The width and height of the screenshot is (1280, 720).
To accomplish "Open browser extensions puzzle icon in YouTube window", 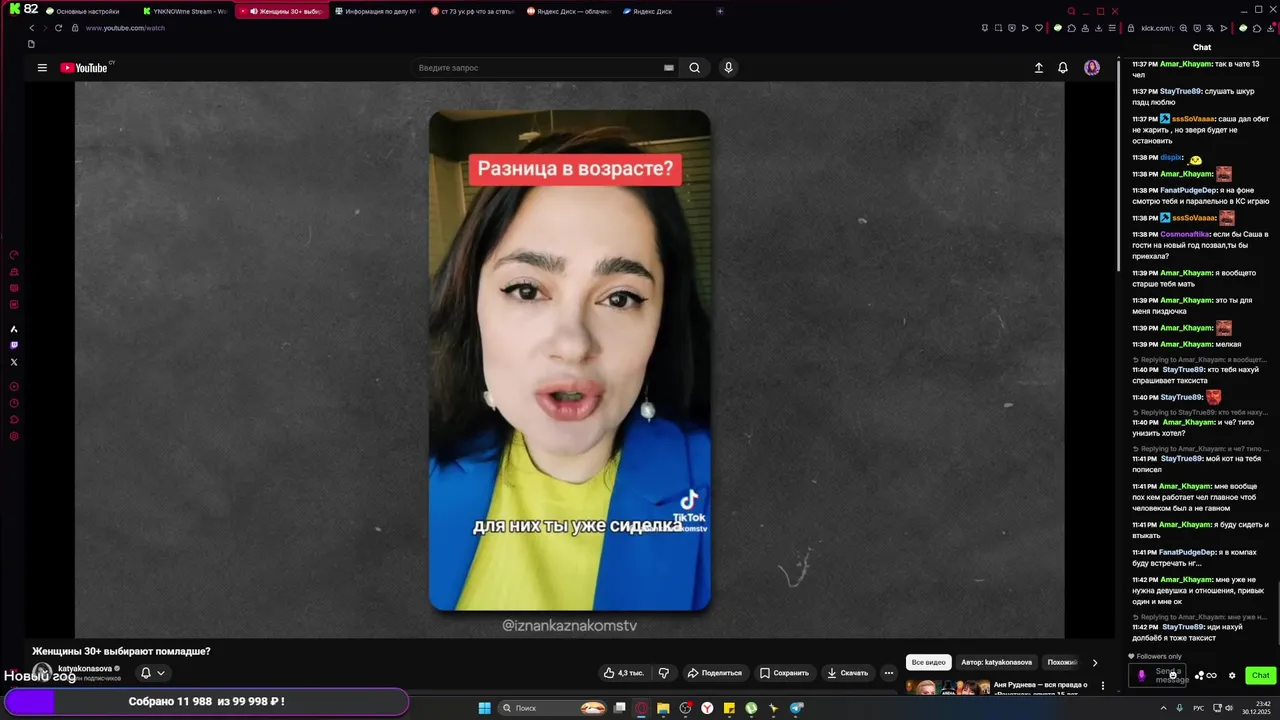I will 1070,28.
